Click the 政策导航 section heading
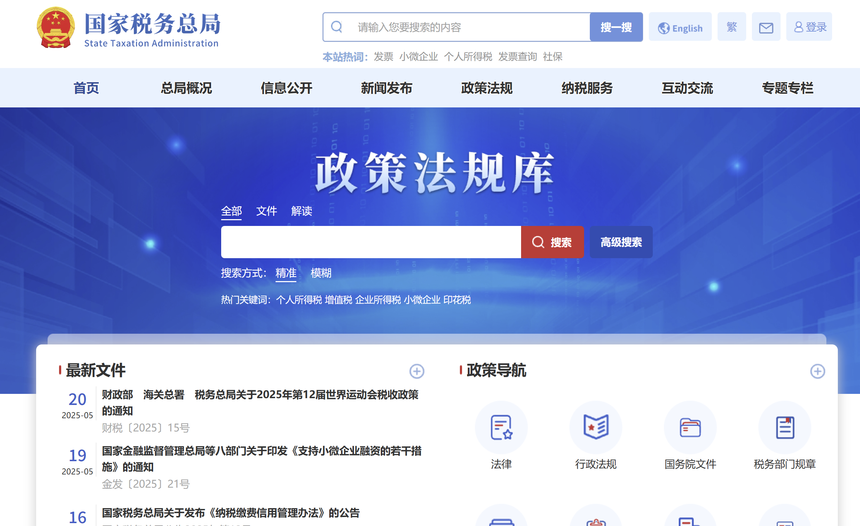The width and height of the screenshot is (860, 526). coord(496,370)
